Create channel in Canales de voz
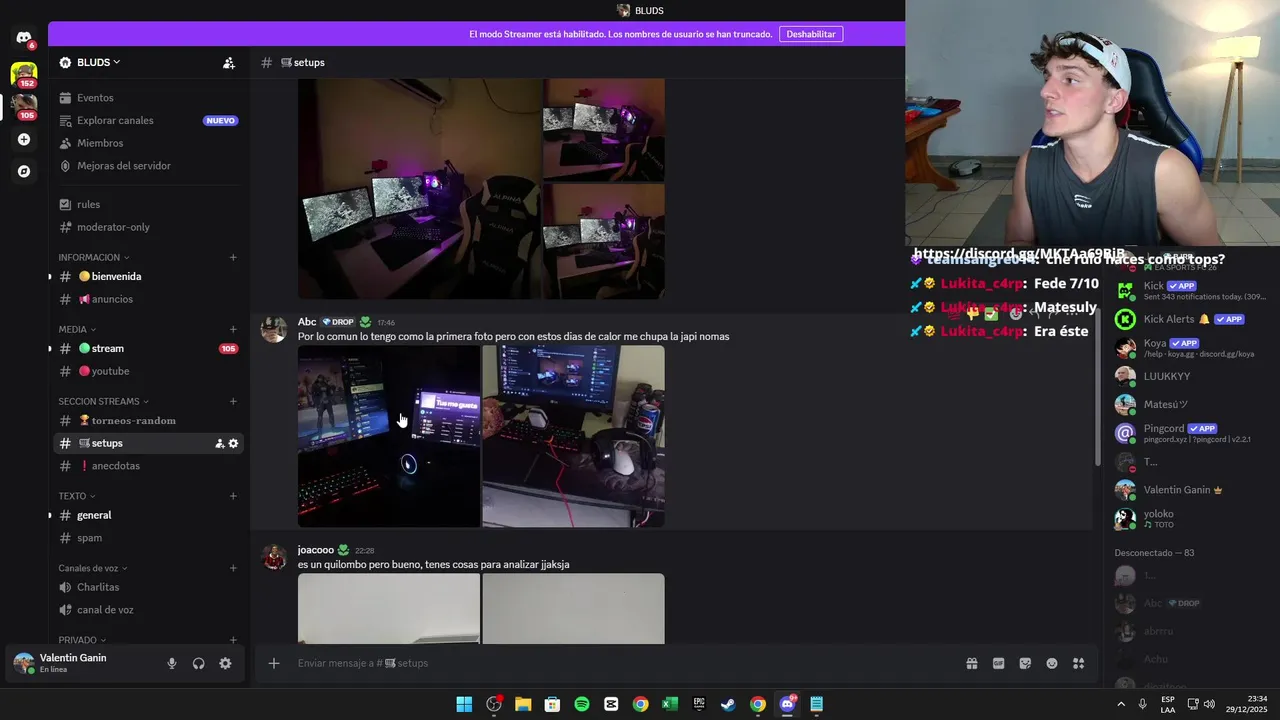Screen dimensions: 1280x720 pyautogui.click(x=233, y=568)
